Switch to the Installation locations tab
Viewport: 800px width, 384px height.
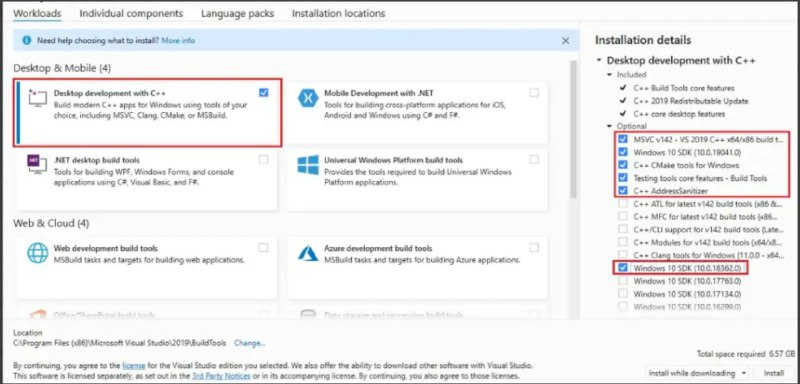(338, 13)
